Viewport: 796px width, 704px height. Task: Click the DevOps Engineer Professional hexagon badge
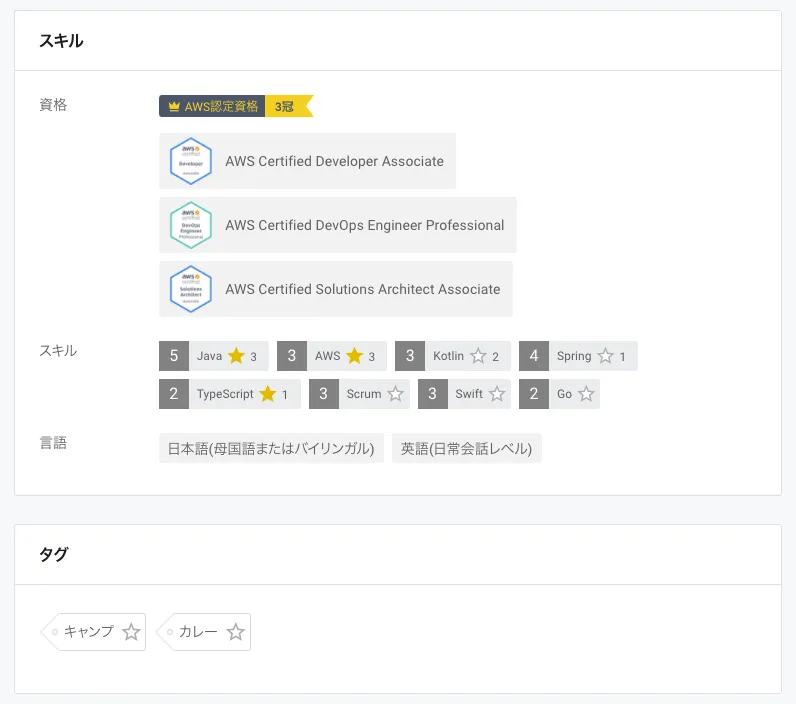(x=191, y=225)
